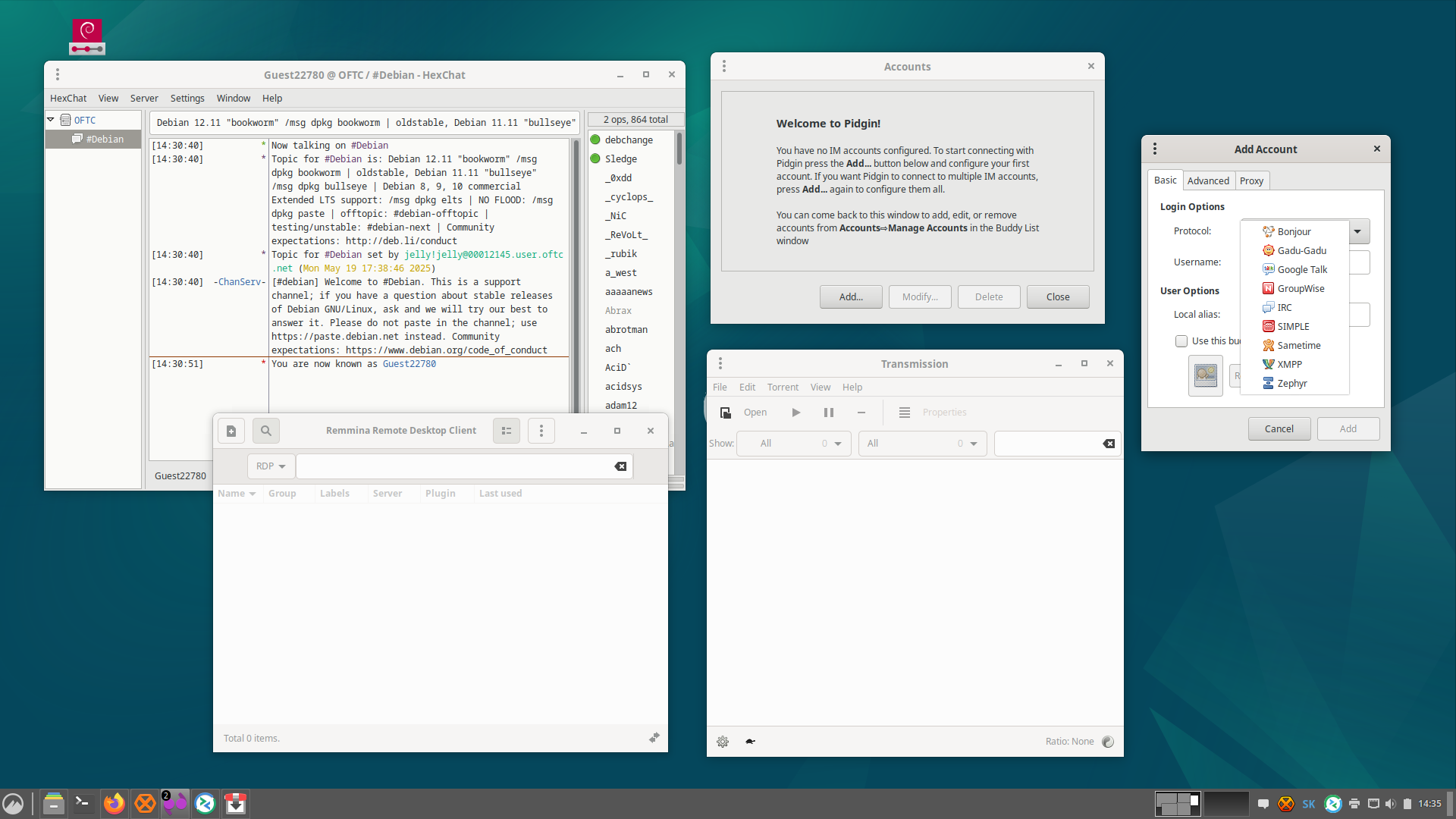Open the RDP protocol dropdown in Remmina
The image size is (1456, 819).
[271, 466]
